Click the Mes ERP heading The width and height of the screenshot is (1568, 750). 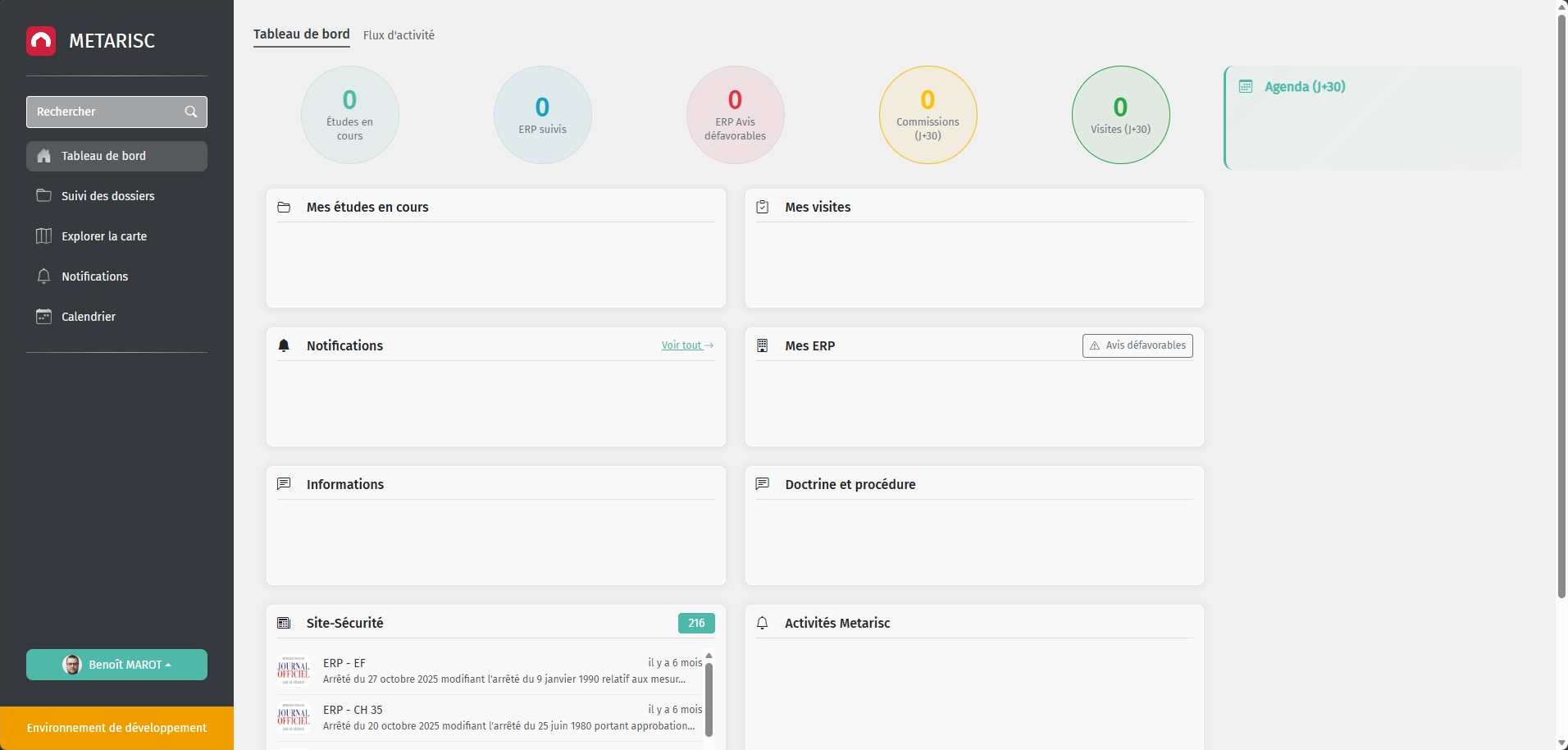810,346
